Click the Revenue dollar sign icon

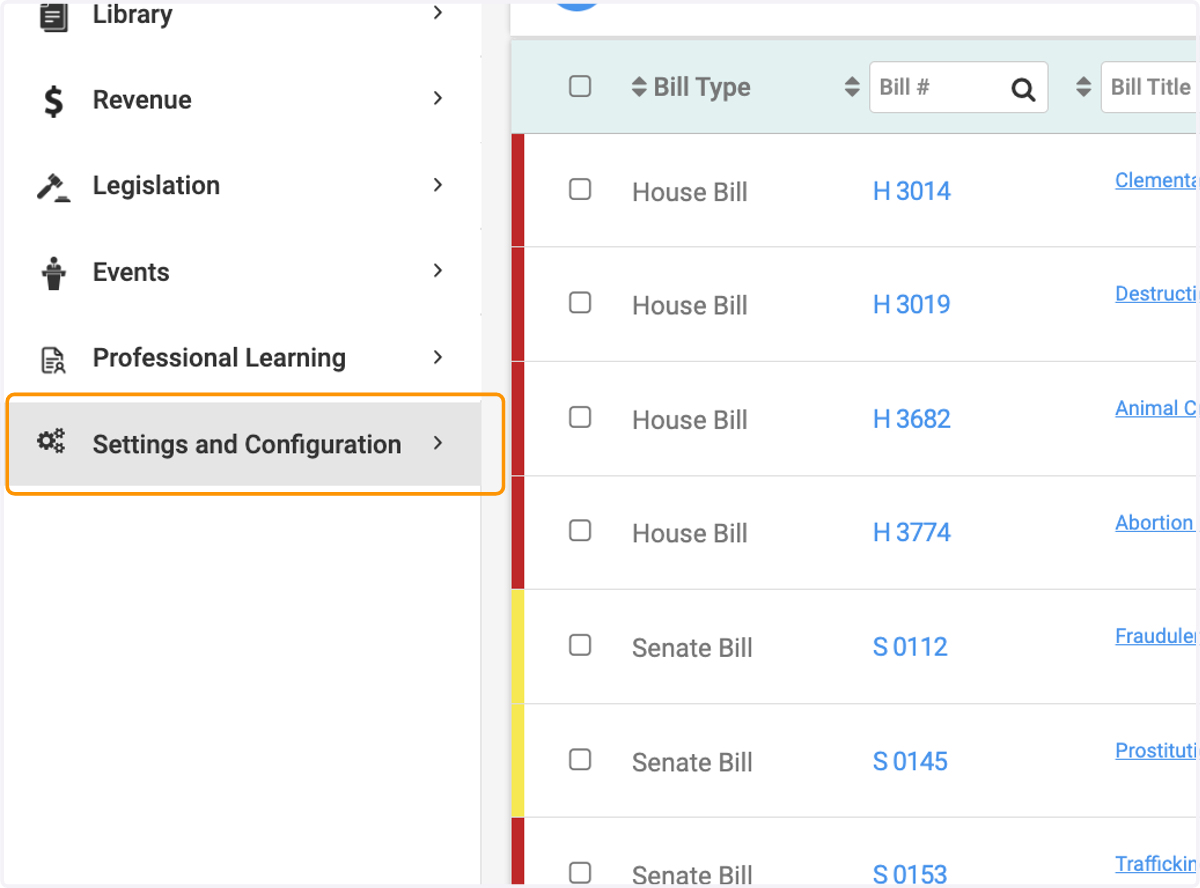pos(54,100)
